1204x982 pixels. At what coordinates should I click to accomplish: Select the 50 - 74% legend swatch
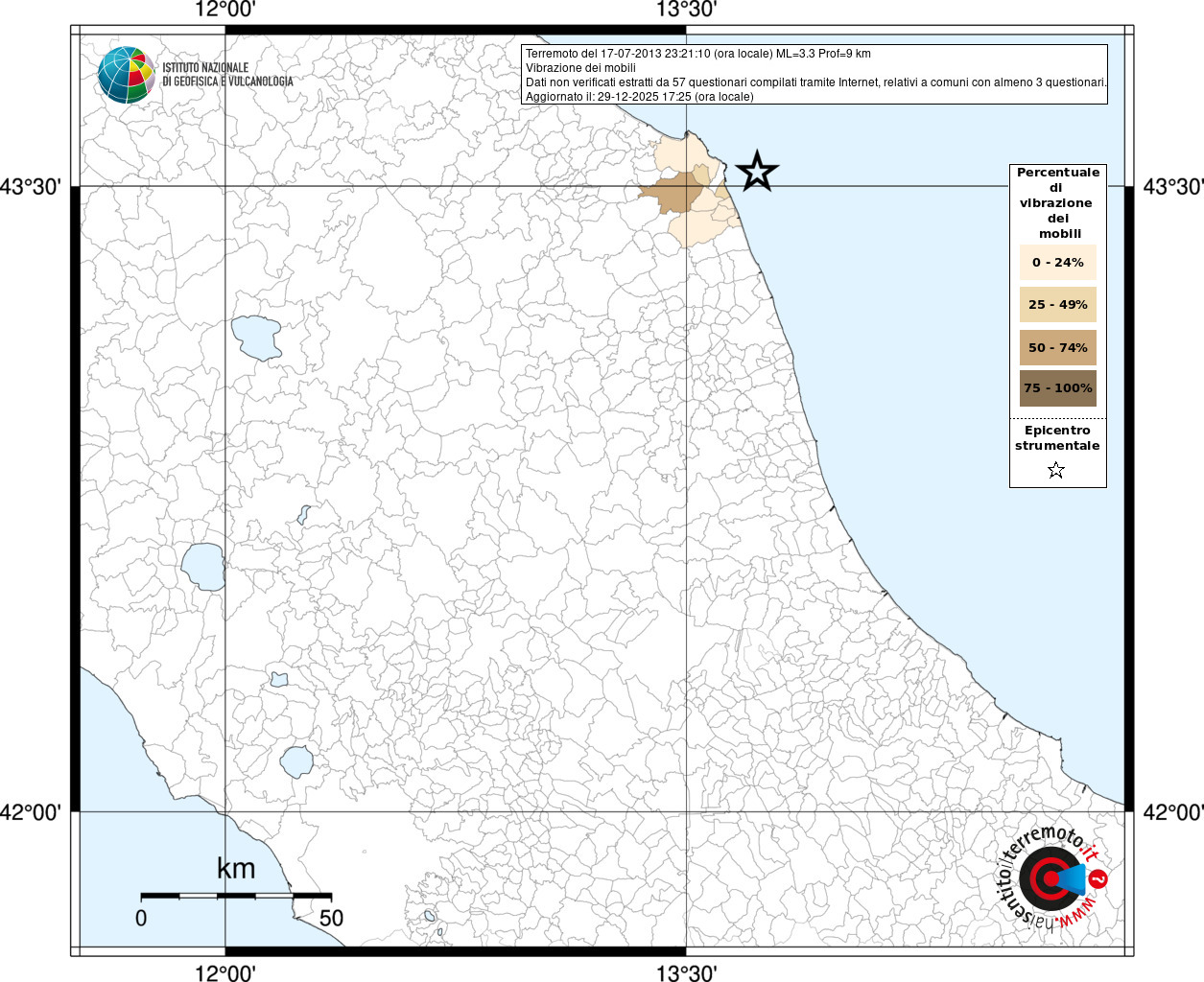1057,347
